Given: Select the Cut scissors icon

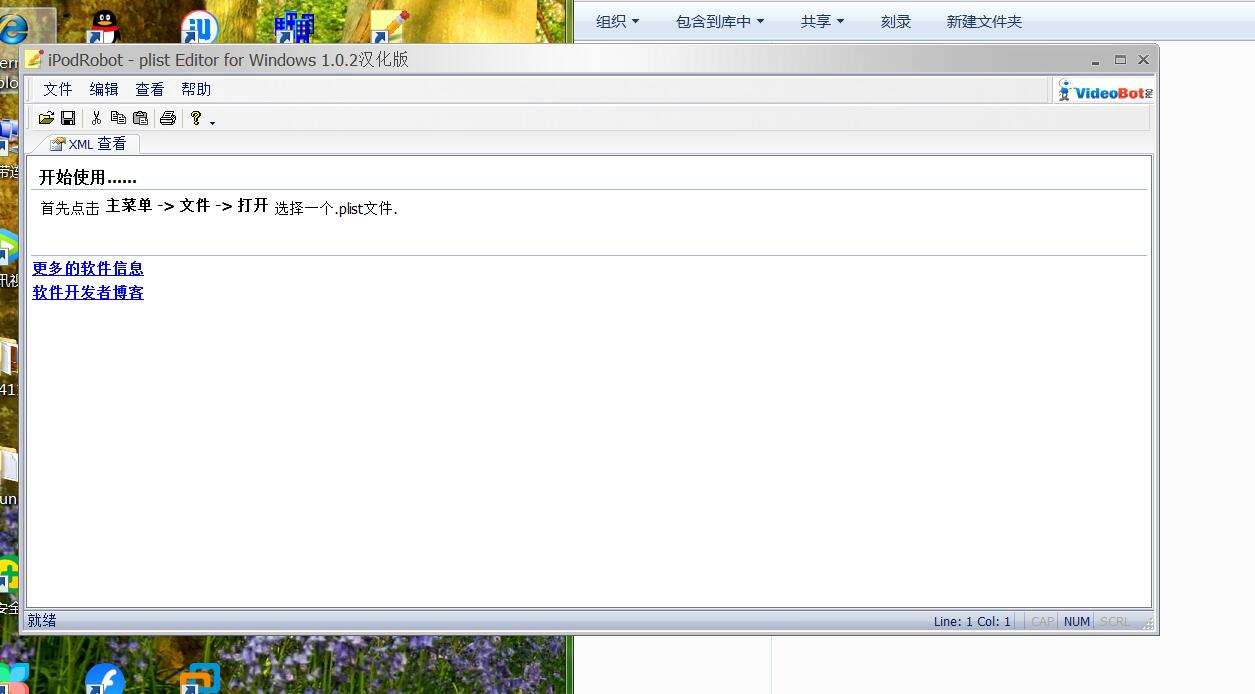Looking at the screenshot, I should coord(96,118).
